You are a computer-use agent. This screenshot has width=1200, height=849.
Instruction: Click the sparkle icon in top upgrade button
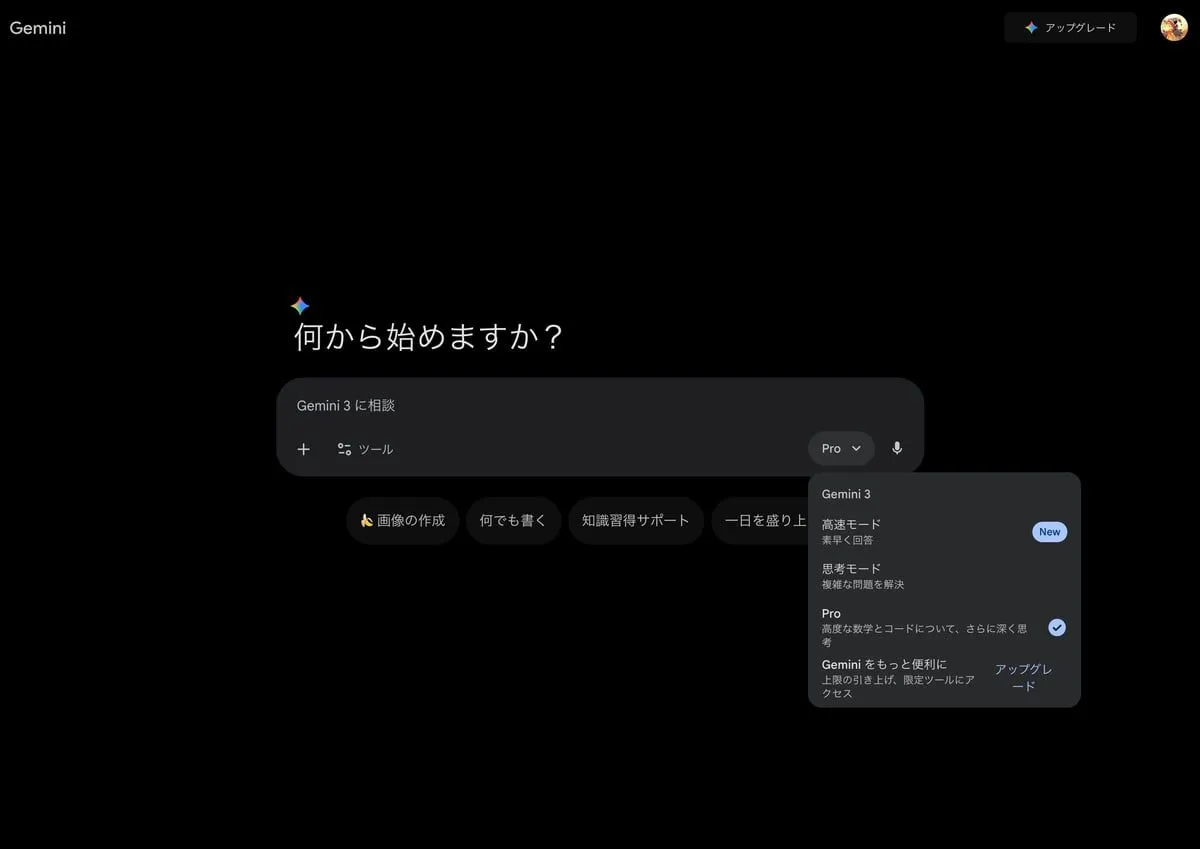click(x=1031, y=28)
